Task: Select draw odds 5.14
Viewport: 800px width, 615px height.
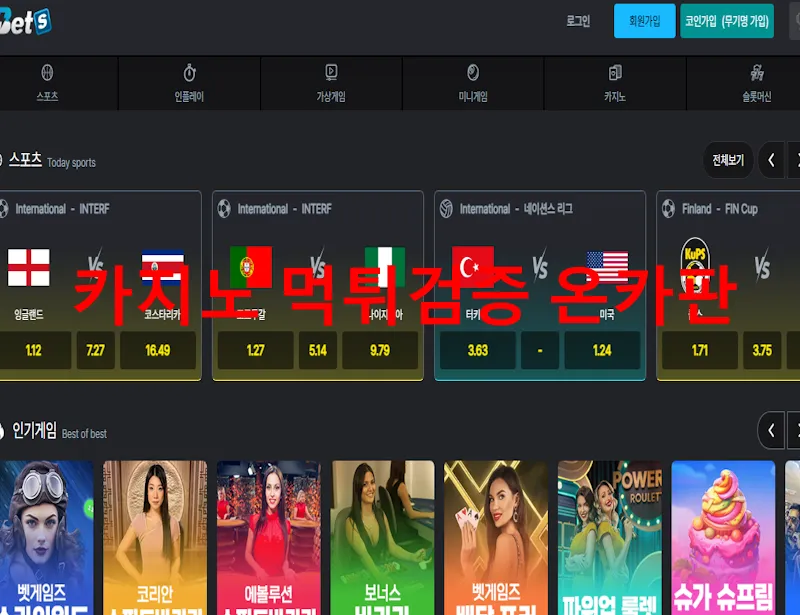Action: point(317,350)
